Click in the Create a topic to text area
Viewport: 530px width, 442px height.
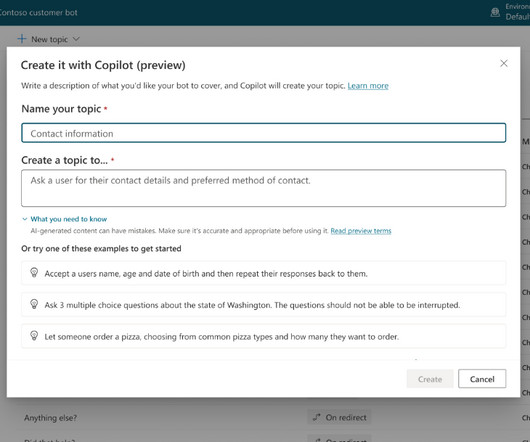pyautogui.click(x=264, y=188)
